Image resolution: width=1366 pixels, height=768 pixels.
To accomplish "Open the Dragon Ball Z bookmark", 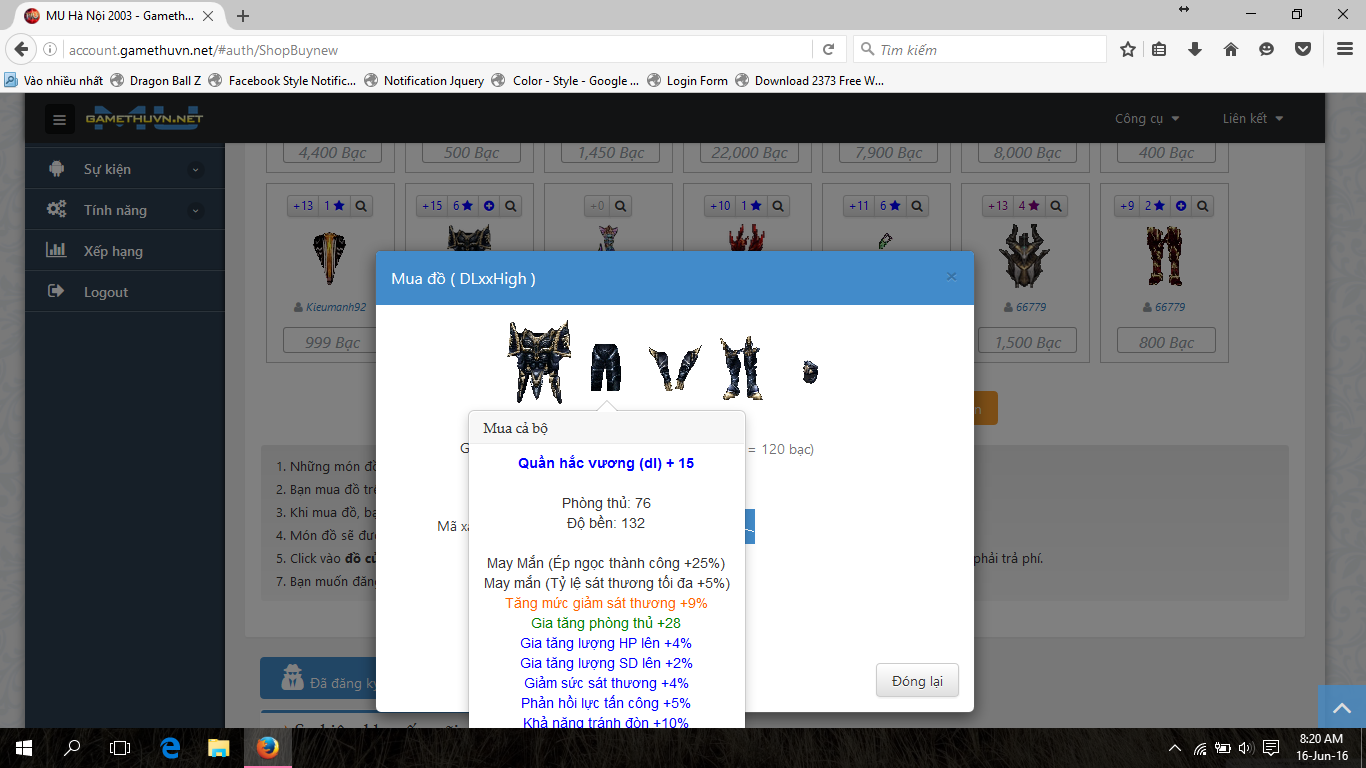I will (156, 81).
